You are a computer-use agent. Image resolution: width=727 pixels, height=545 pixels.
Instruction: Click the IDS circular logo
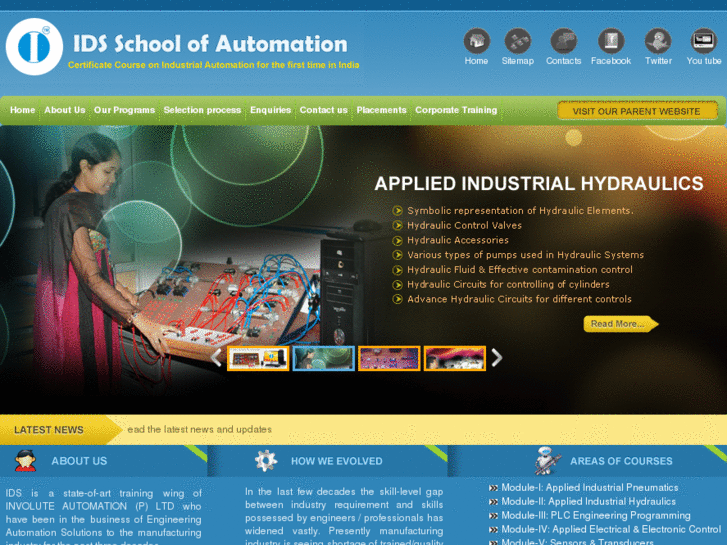click(x=34, y=46)
